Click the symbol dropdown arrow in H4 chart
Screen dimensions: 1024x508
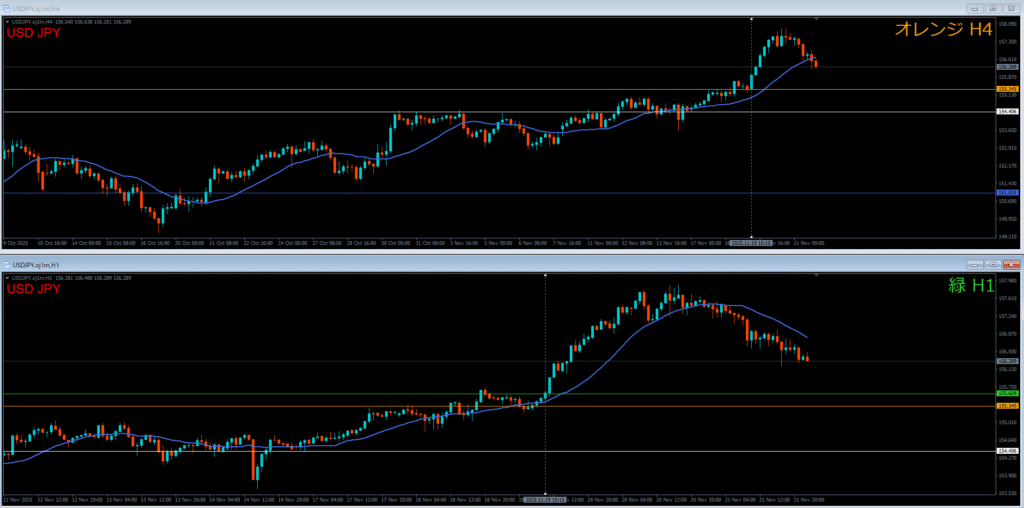click(7, 21)
